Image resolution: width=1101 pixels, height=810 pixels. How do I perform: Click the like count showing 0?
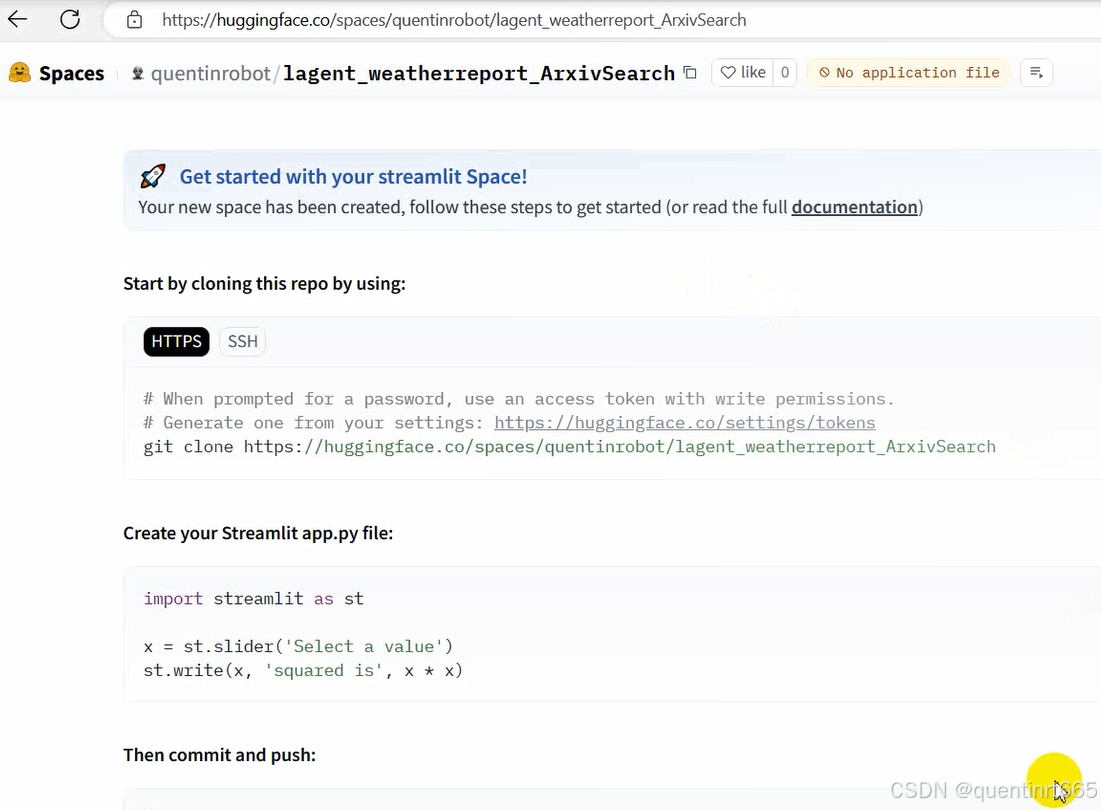785,72
